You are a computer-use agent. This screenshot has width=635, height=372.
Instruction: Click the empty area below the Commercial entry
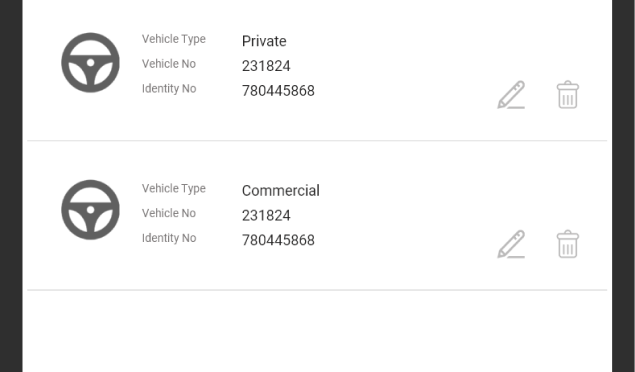click(x=317, y=331)
